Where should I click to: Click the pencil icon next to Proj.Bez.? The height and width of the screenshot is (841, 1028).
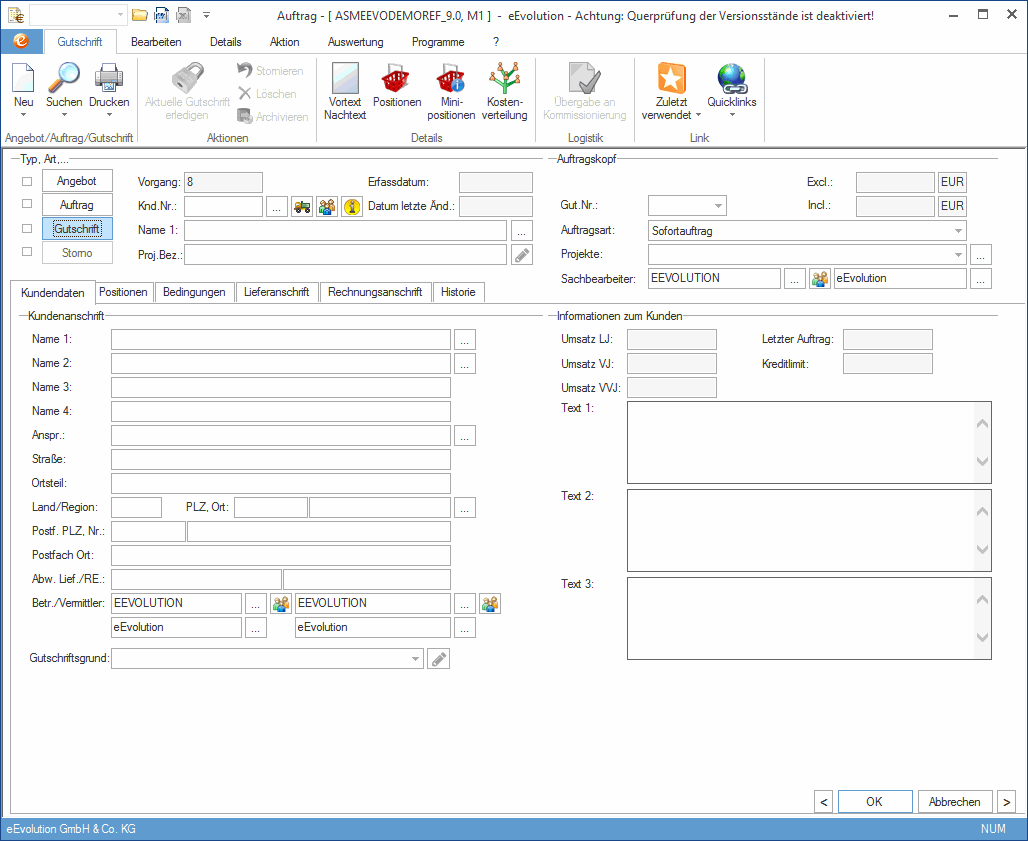pyautogui.click(x=522, y=254)
